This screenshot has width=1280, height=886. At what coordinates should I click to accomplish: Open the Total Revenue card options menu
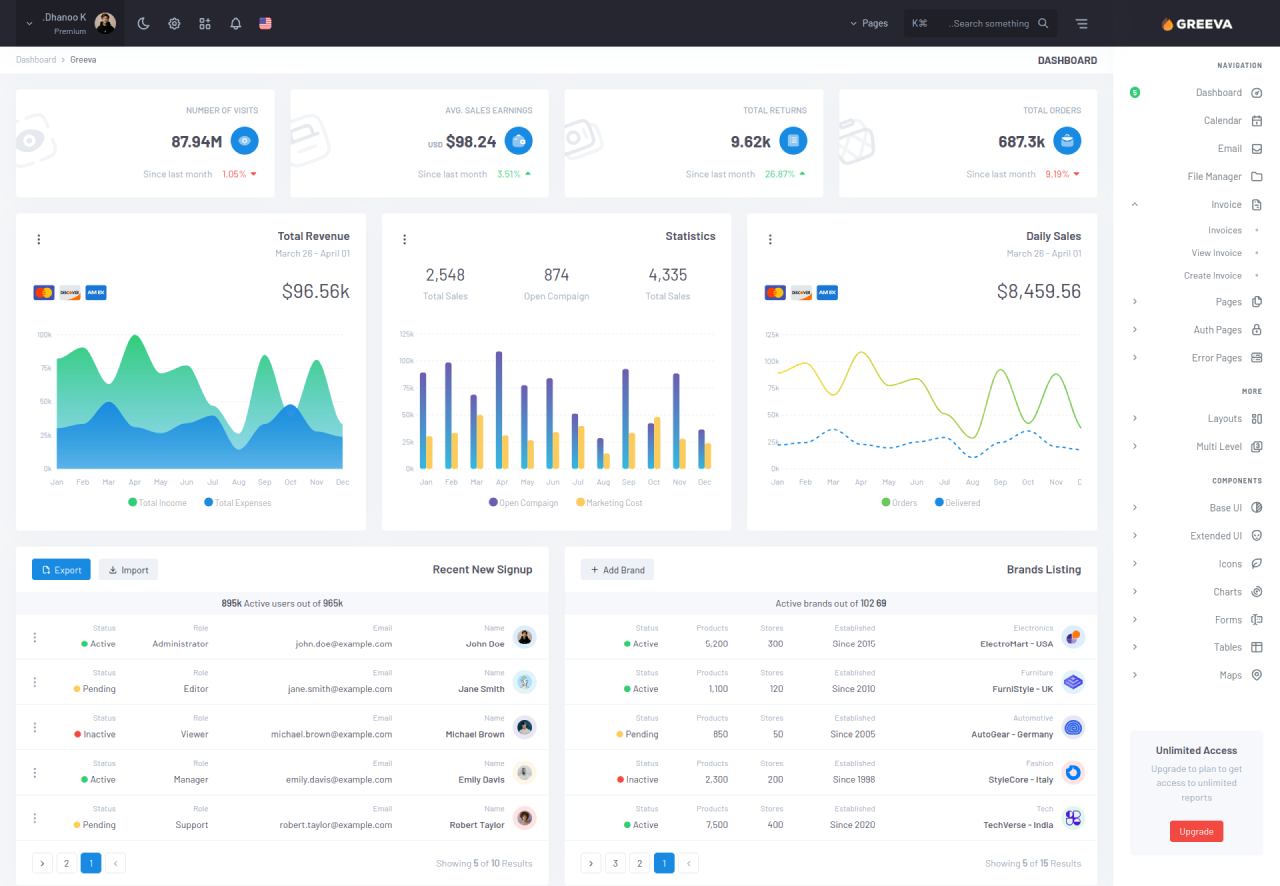(x=39, y=239)
